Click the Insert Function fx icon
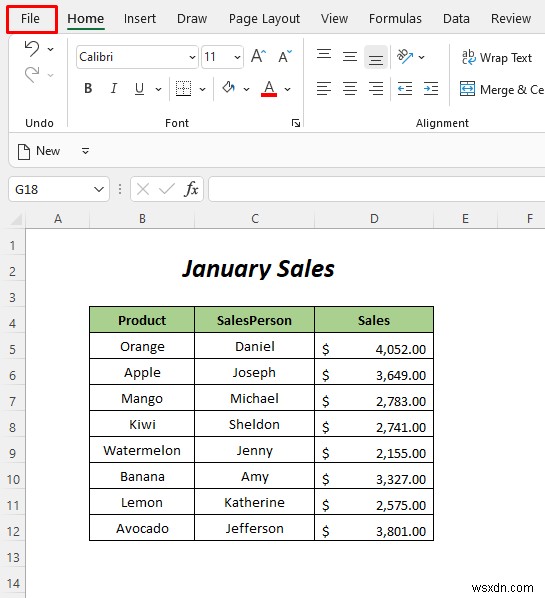This screenshot has height=598, width=545. click(191, 189)
